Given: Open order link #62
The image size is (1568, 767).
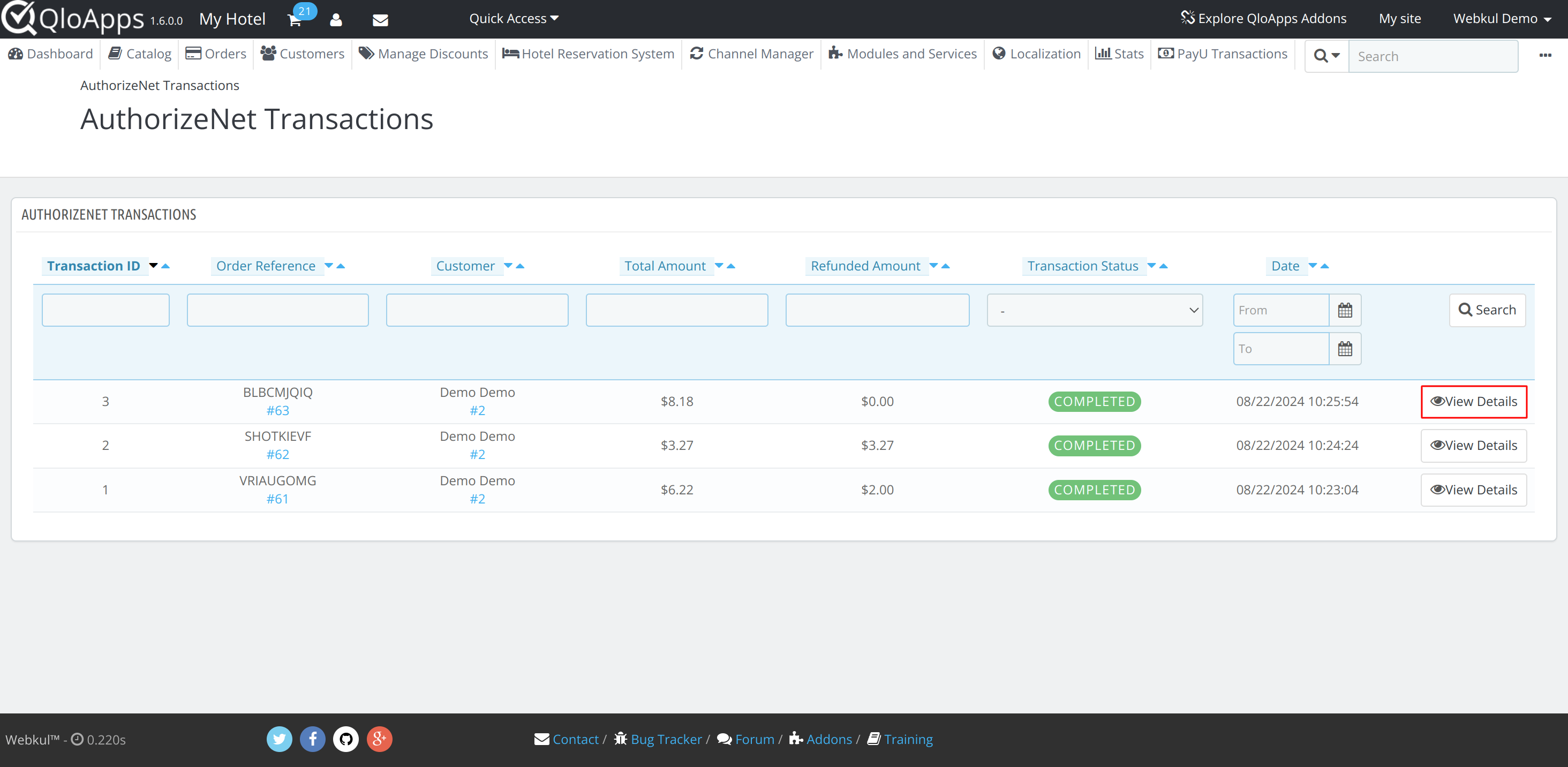Looking at the screenshot, I should (277, 455).
